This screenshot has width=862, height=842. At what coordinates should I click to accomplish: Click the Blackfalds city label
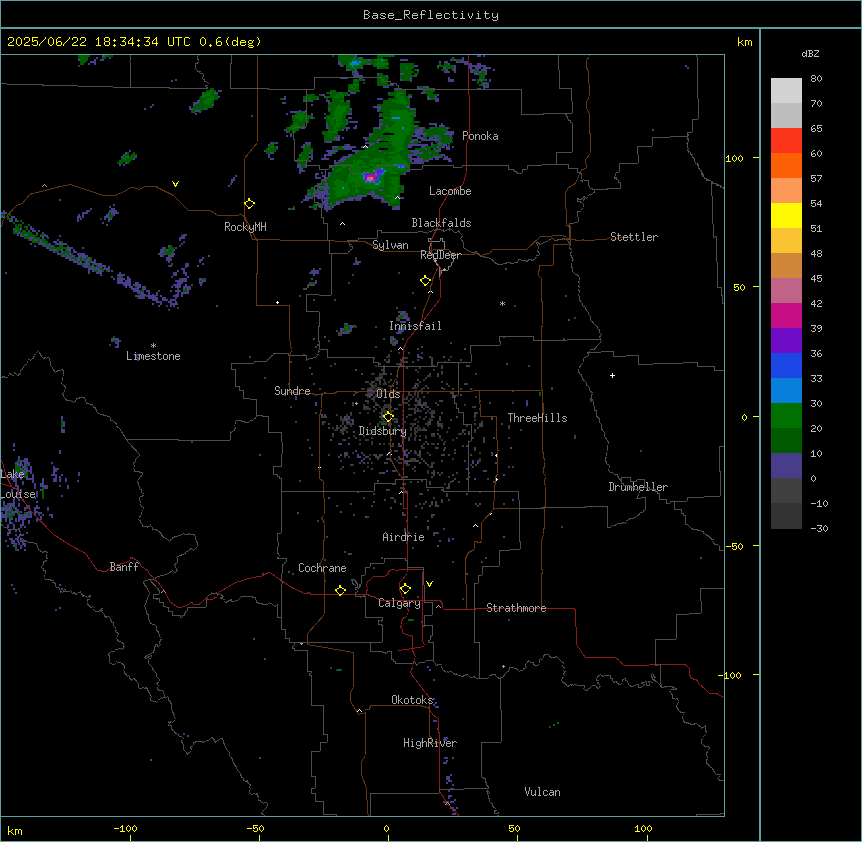pyautogui.click(x=441, y=223)
